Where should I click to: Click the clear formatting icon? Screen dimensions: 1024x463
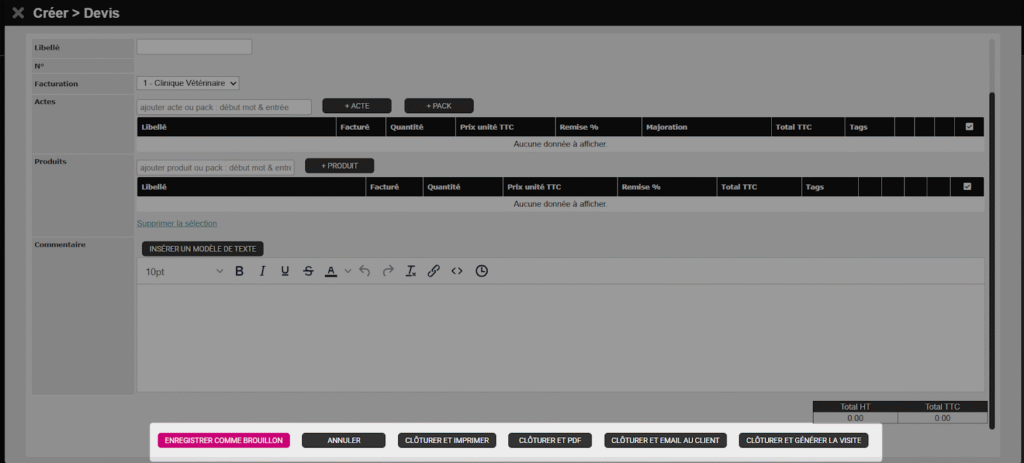[x=410, y=271]
